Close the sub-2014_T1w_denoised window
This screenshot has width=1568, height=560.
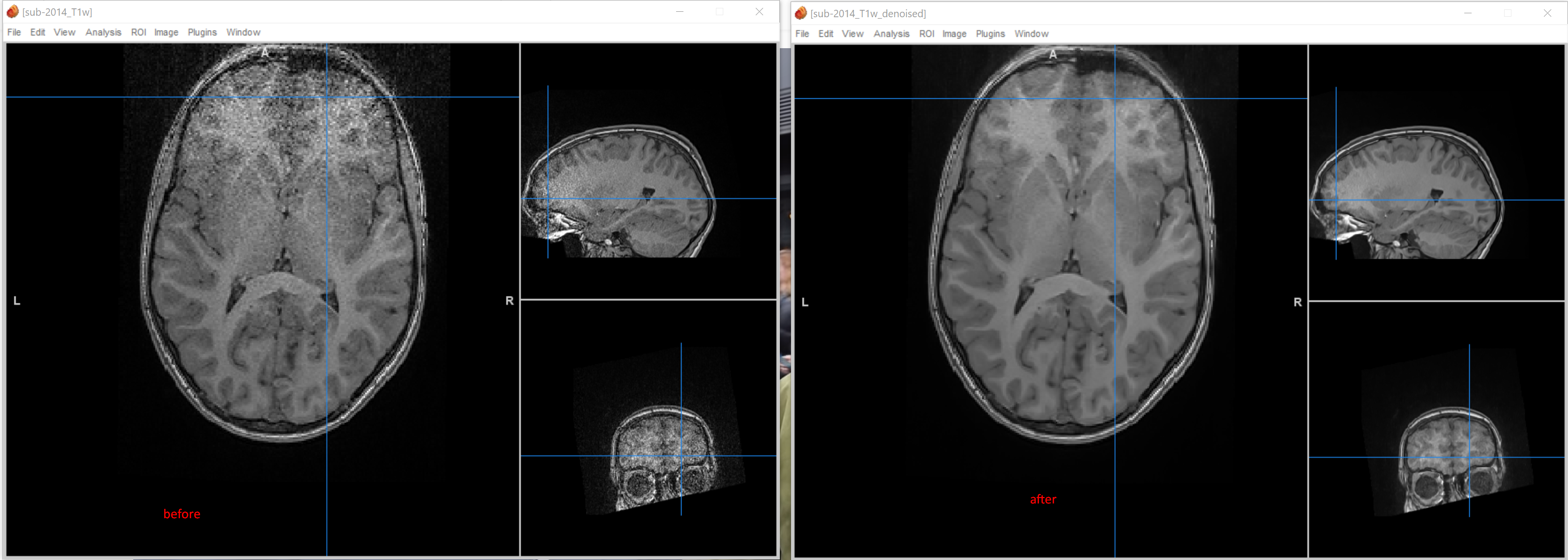[x=1547, y=13]
